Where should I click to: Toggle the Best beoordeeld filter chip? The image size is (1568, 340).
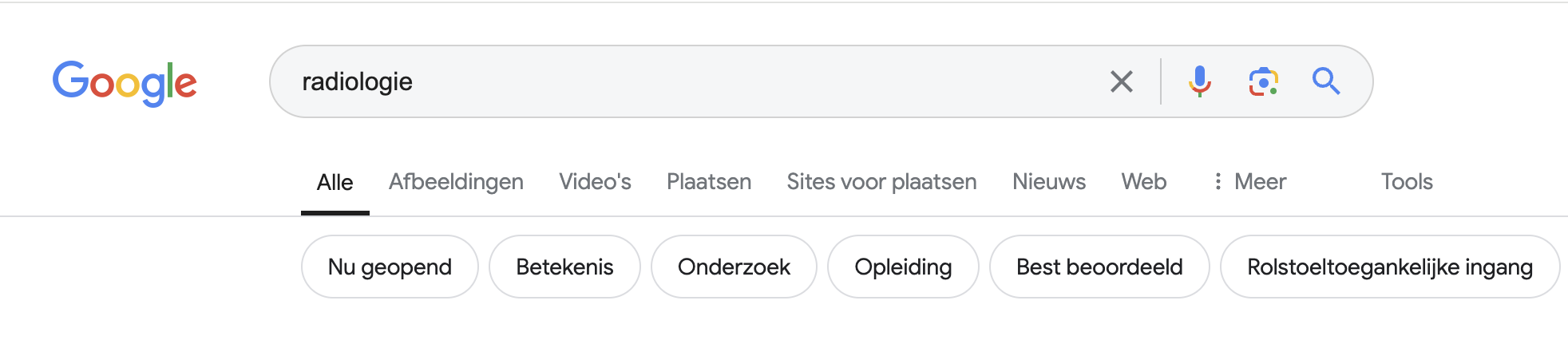coord(1099,267)
